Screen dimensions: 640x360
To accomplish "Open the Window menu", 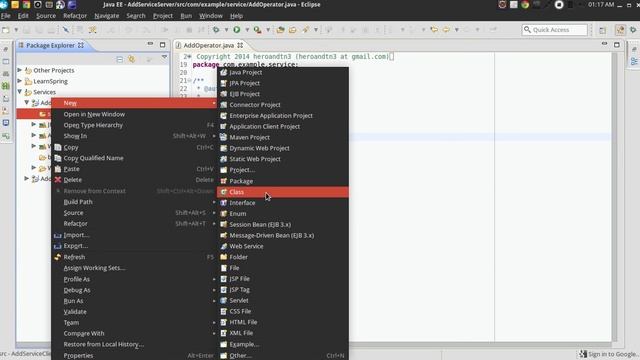I will [x=211, y=16].
